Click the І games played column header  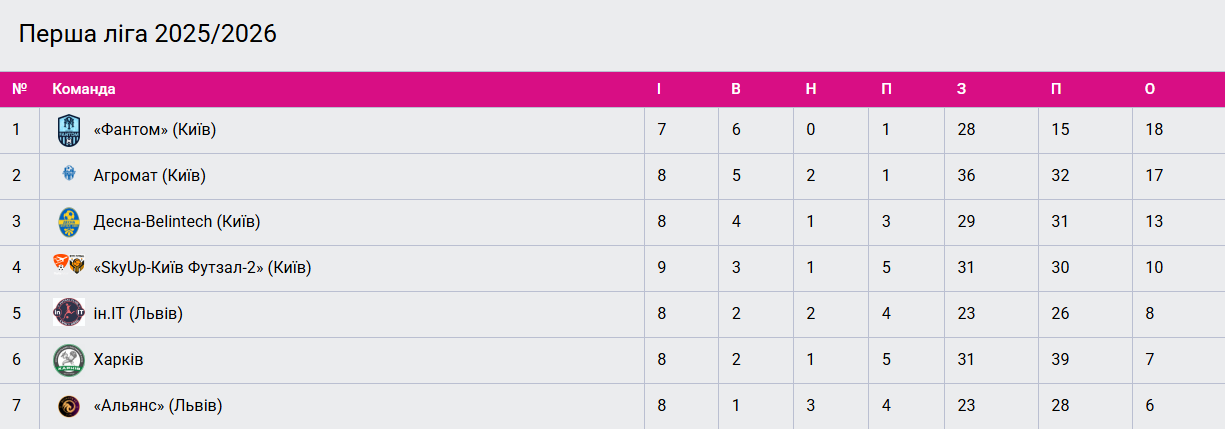pos(659,89)
